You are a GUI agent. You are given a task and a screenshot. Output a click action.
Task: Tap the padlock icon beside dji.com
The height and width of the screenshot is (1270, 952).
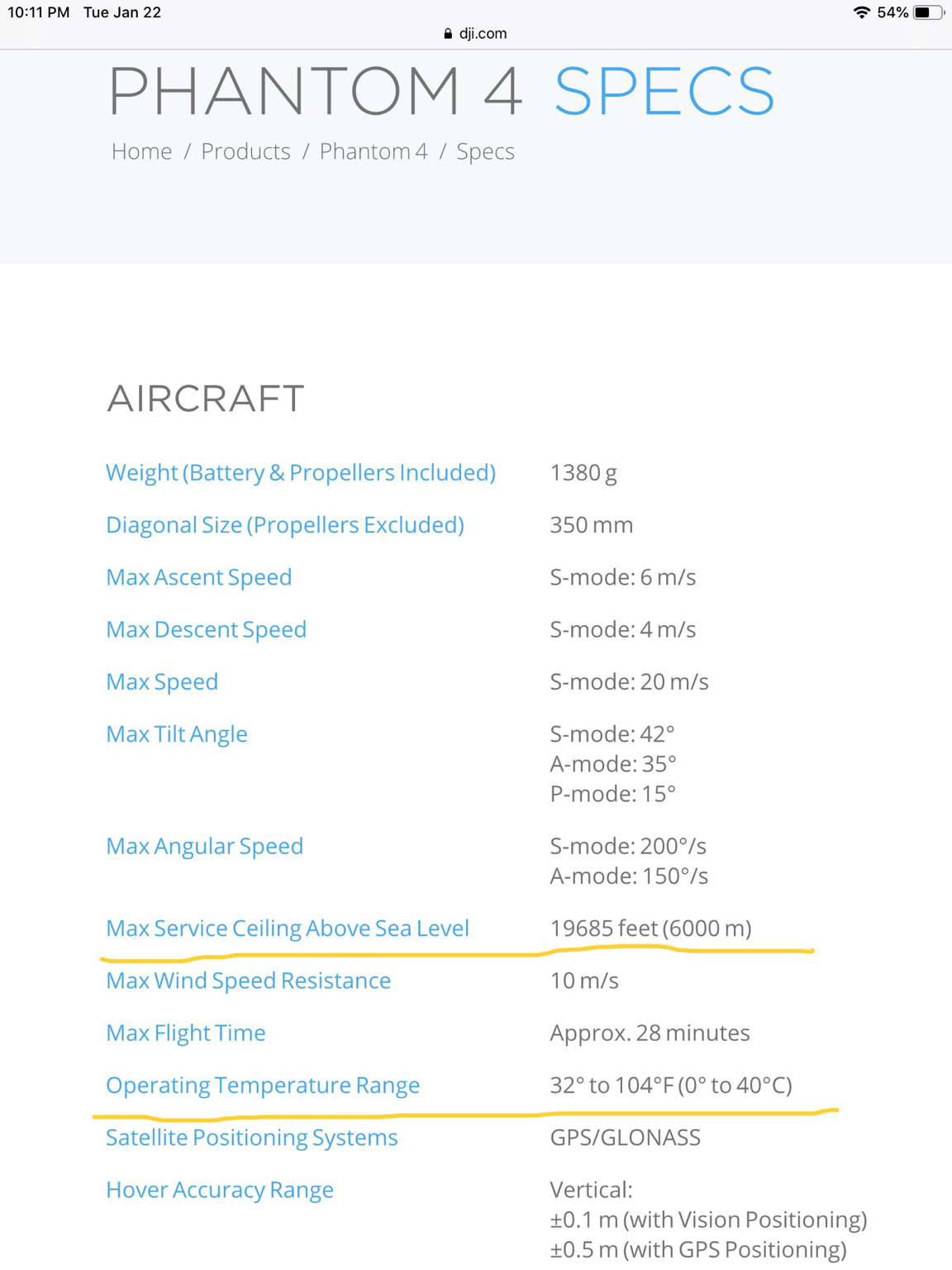click(x=448, y=34)
